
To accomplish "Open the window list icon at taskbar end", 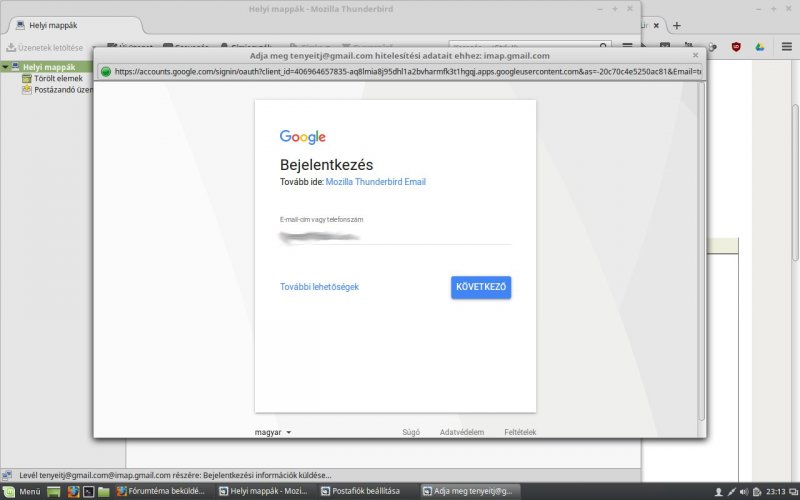I will coord(793,492).
